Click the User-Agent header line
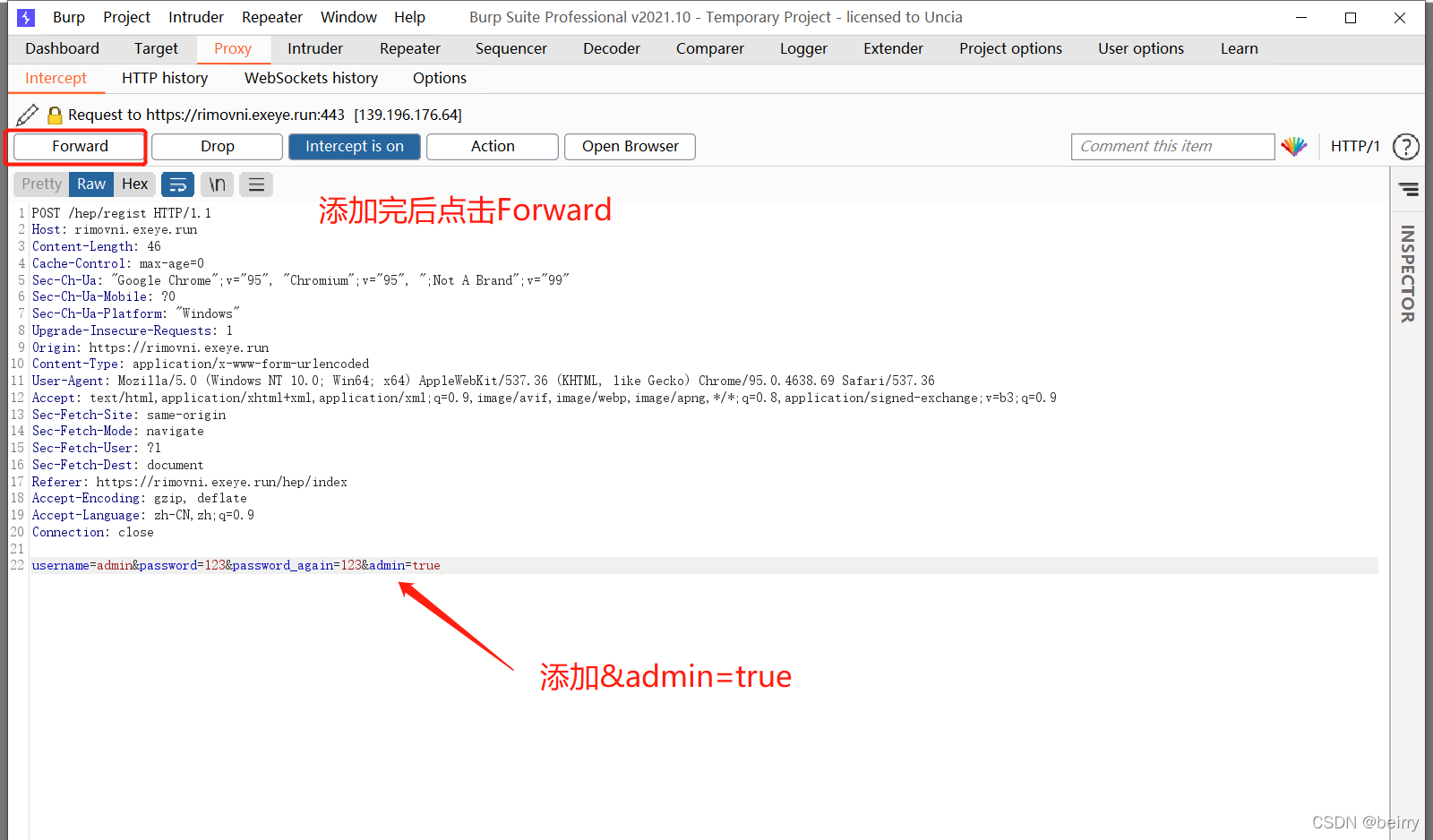Screen dimensions: 1433x840 [x=484, y=381]
